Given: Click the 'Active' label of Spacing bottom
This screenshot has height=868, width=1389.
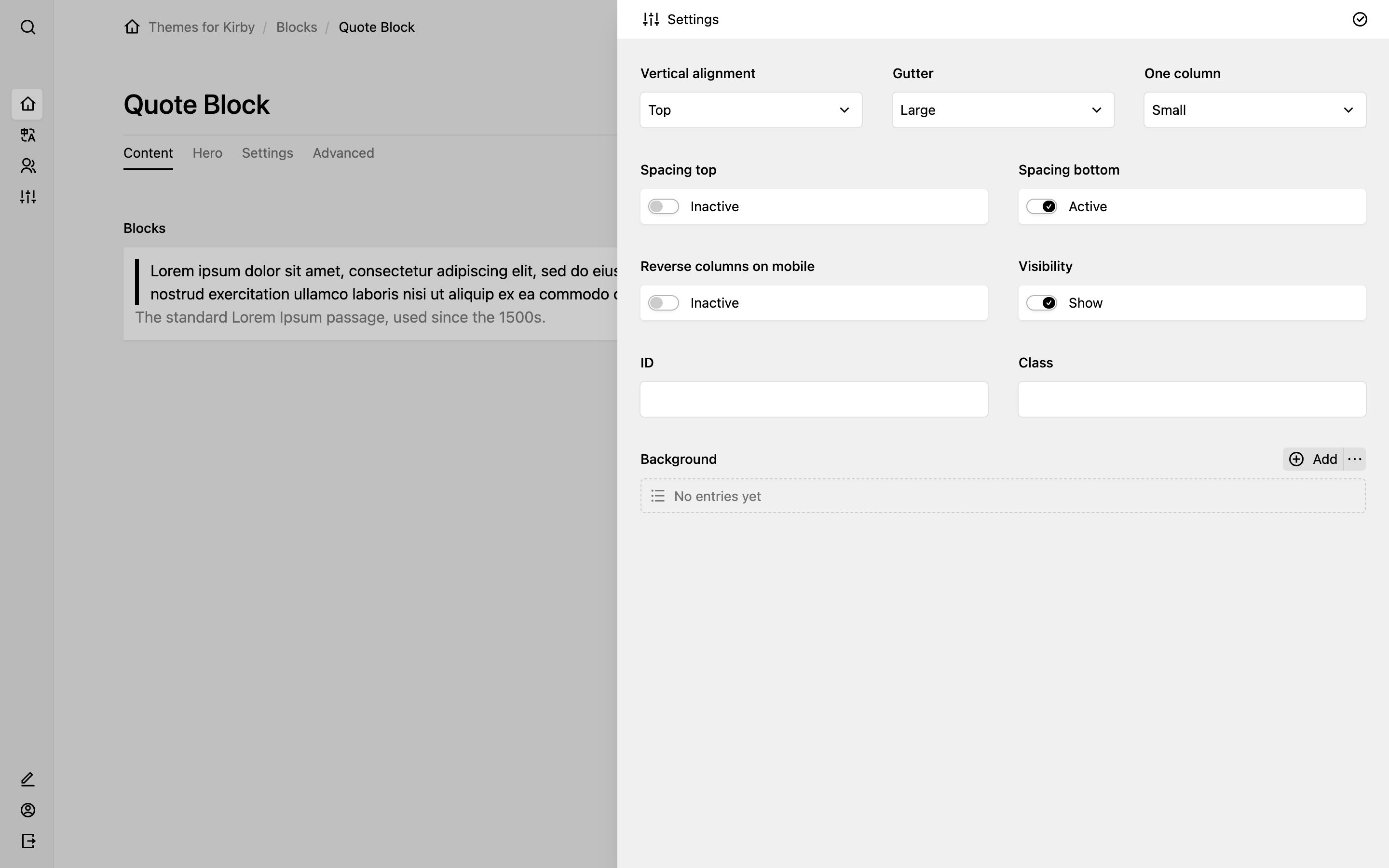Looking at the screenshot, I should tap(1088, 207).
